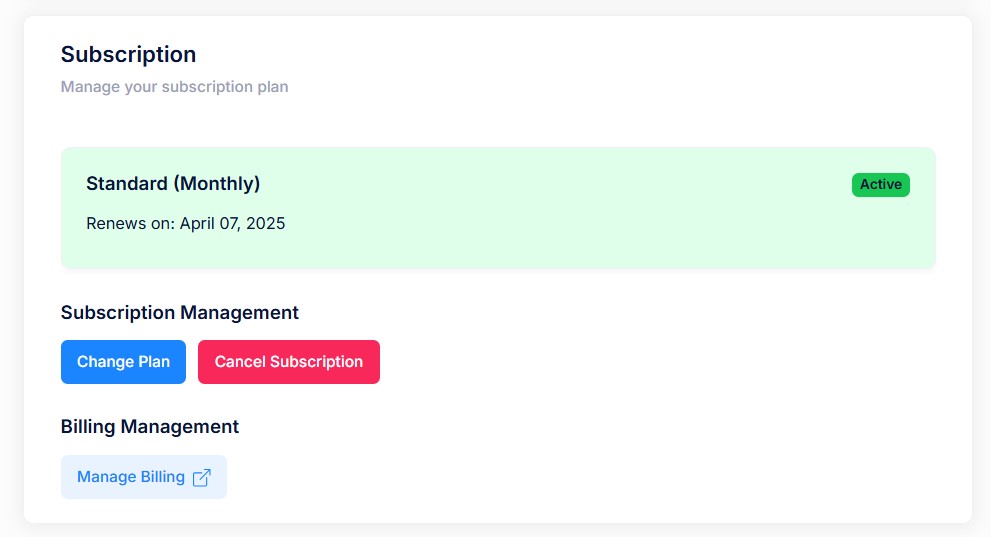Screen dimensions: 991x537
Task: Click the green Active status badge
Action: pos(880,184)
